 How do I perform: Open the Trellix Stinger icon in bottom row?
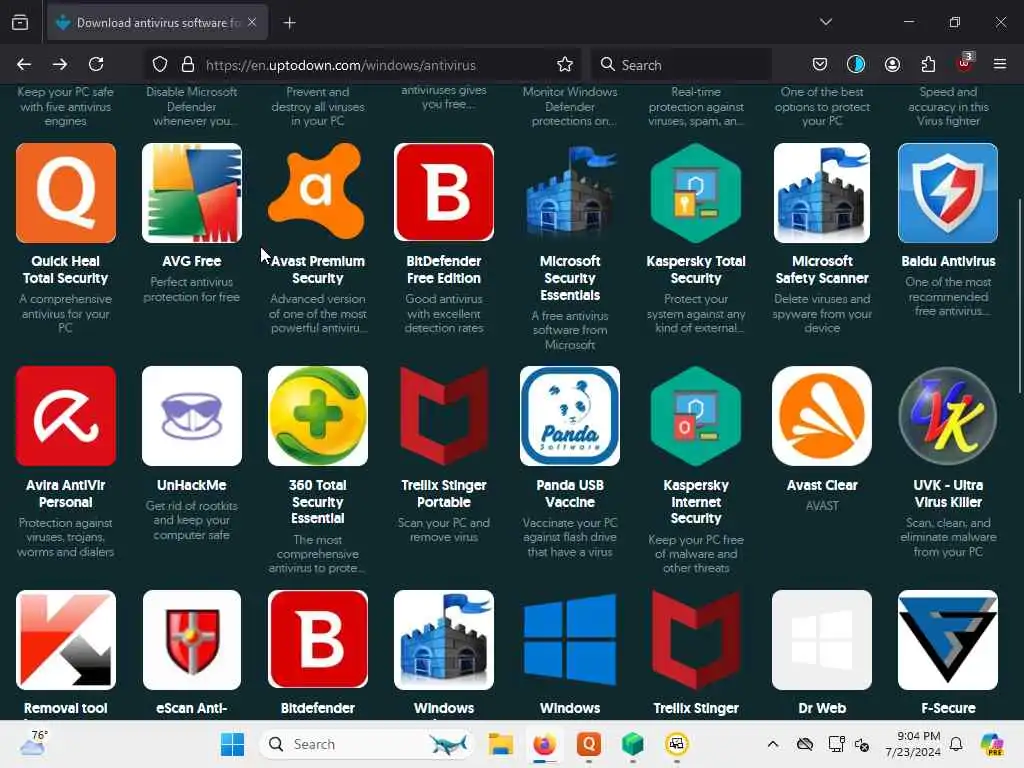point(696,640)
